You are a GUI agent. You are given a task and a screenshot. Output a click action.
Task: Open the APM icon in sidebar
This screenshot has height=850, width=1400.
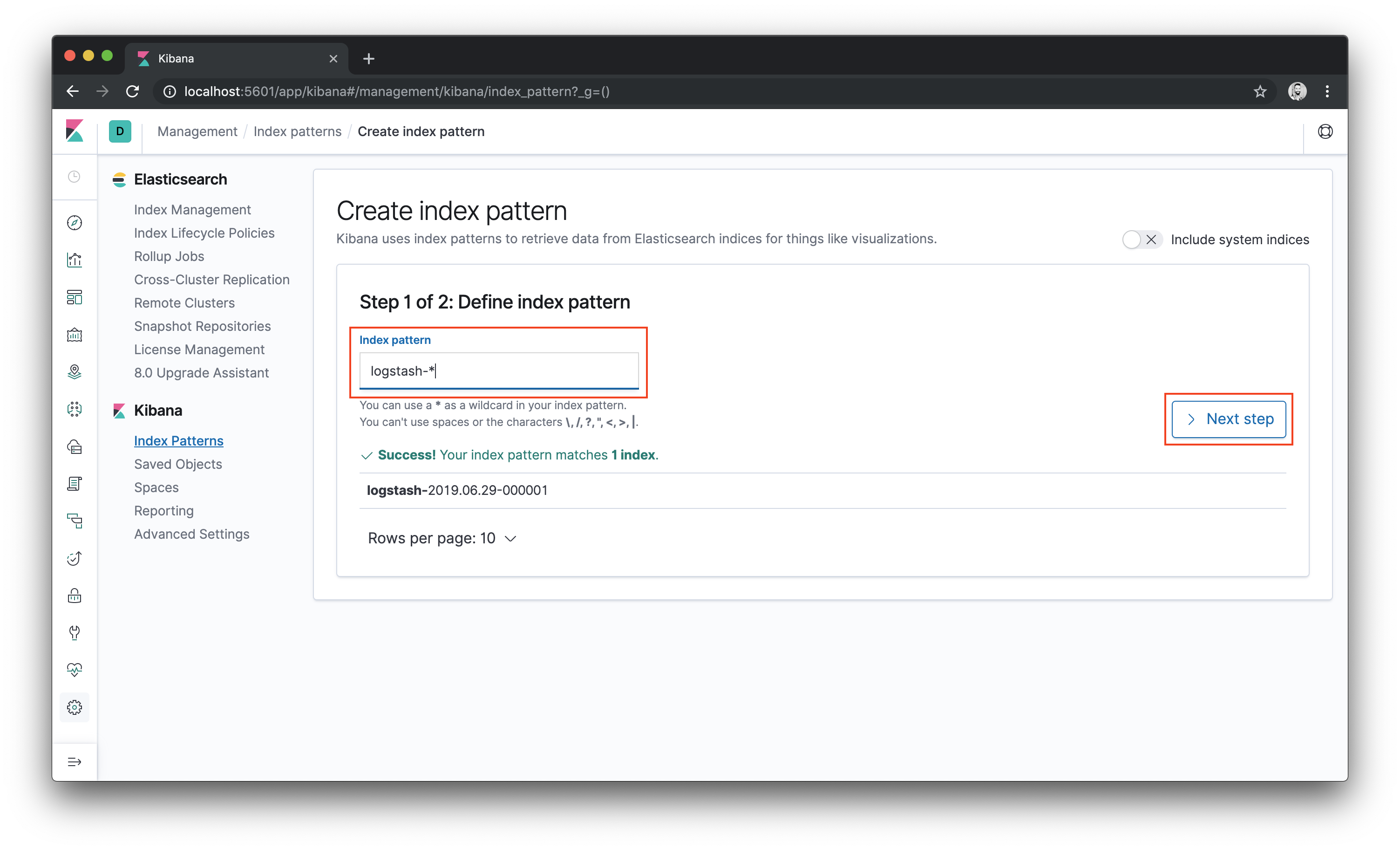pos(75,521)
